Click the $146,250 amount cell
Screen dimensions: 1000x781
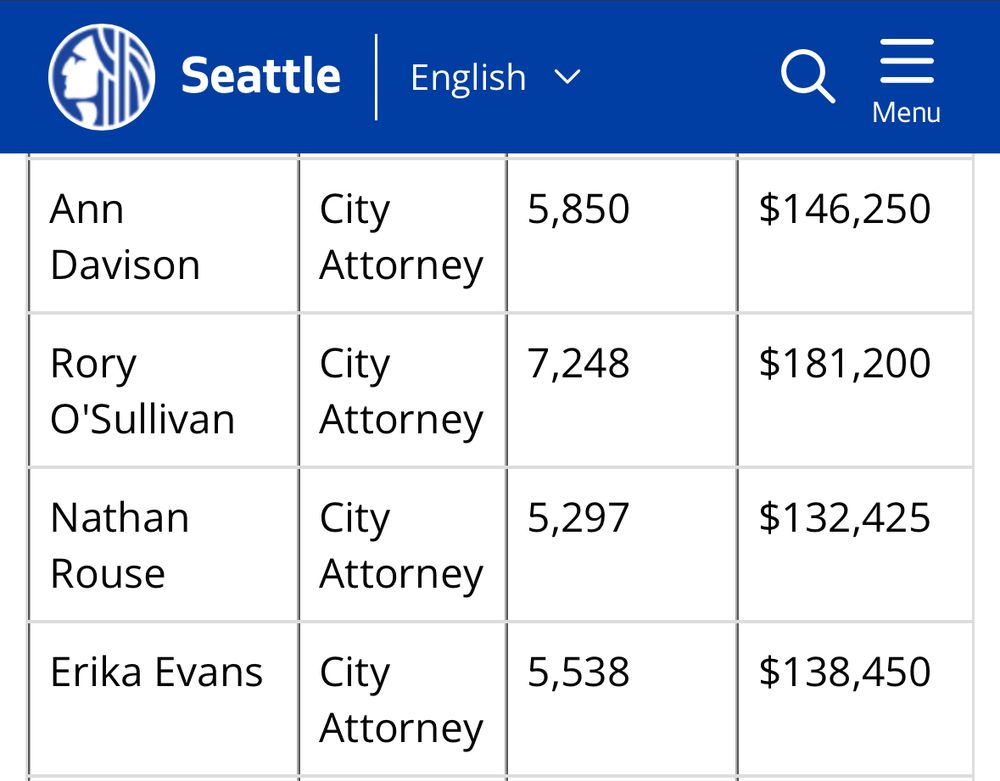pos(855,236)
